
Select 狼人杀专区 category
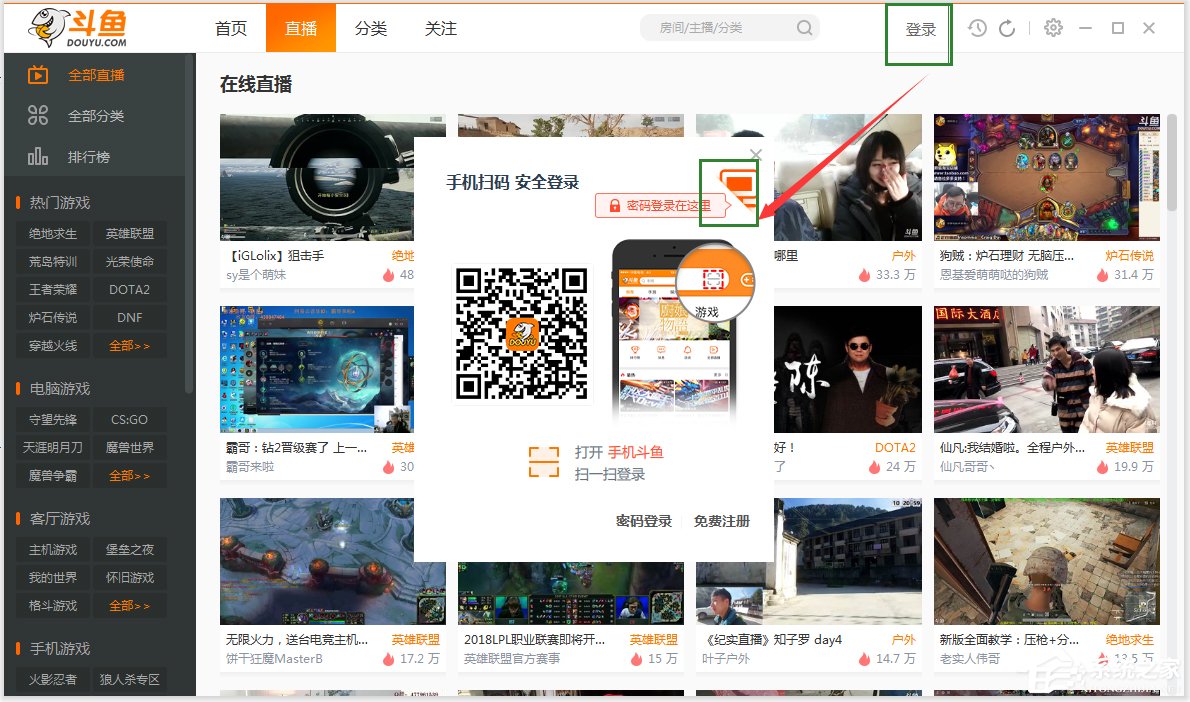pos(130,679)
